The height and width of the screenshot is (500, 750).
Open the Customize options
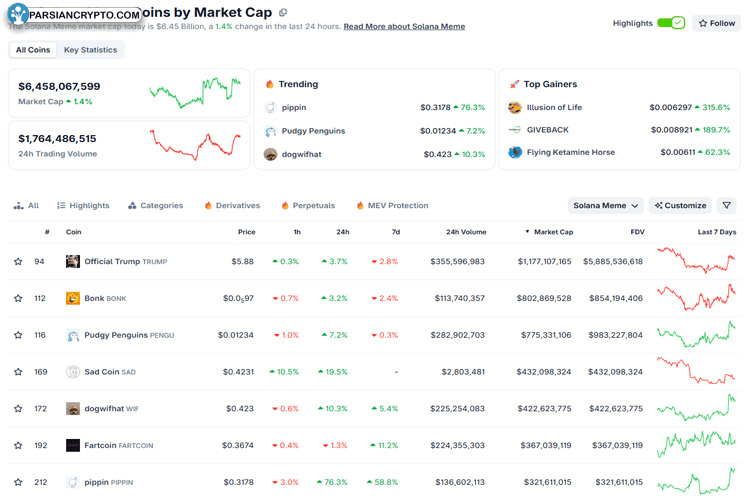(x=680, y=205)
